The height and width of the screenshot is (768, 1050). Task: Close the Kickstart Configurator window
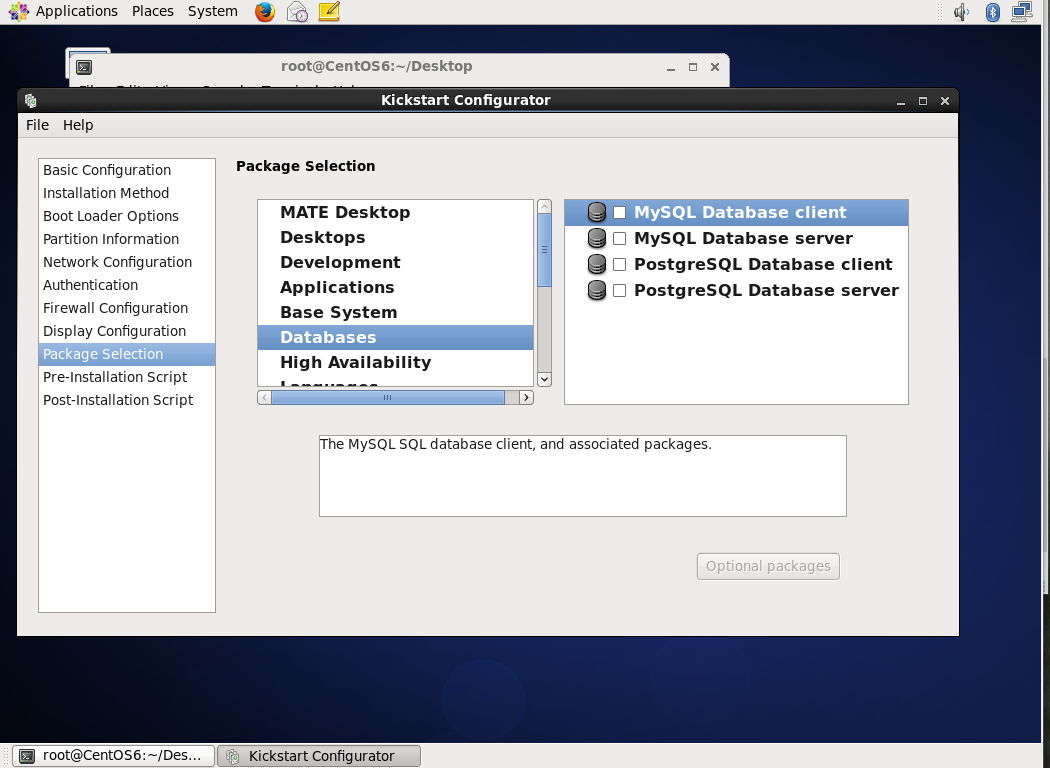[x=945, y=101]
